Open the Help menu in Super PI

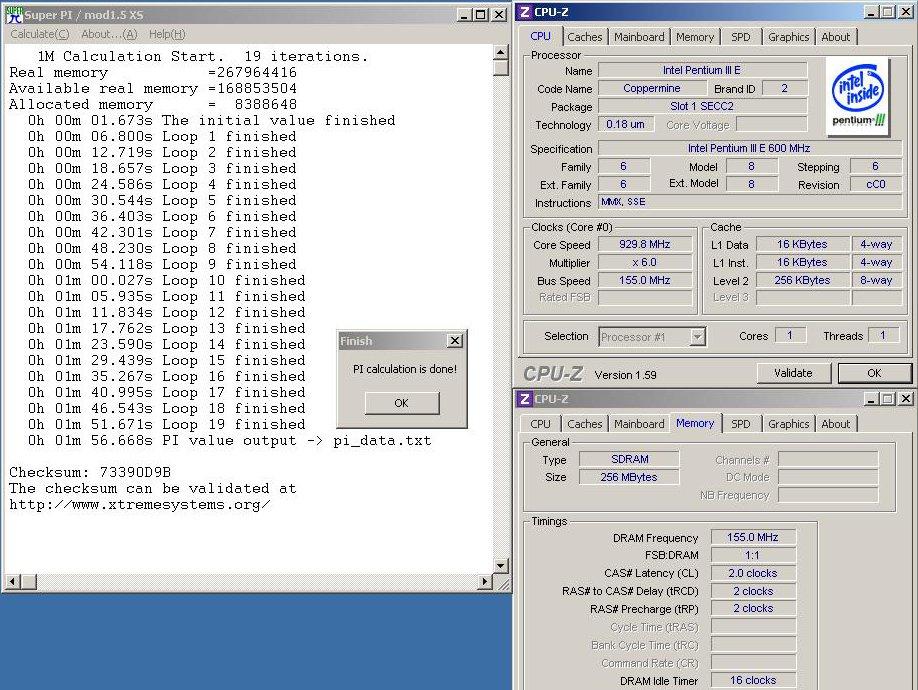(x=167, y=34)
